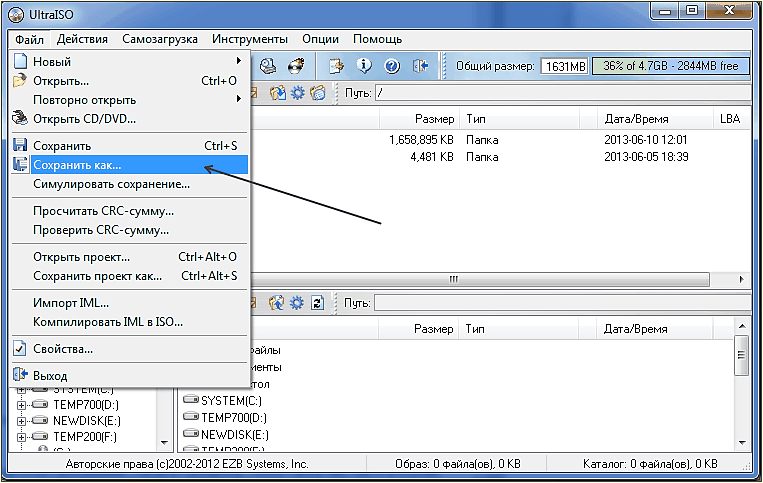Open the Опции menu
This screenshot has height=483, width=763.
point(320,39)
